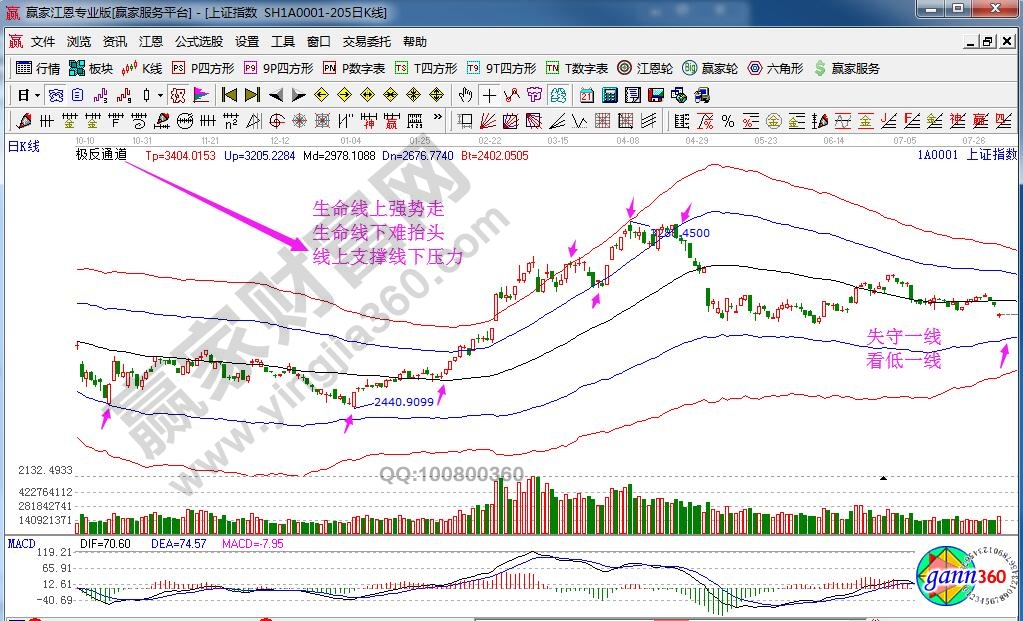This screenshot has height=621, width=1023.
Task: Jump to first bar with skip-back arrow
Action: coord(228,95)
